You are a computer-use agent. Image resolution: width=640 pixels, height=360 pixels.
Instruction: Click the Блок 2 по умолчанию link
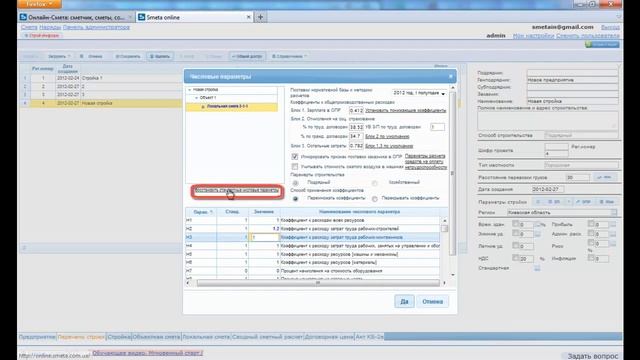pyautogui.click(x=387, y=137)
